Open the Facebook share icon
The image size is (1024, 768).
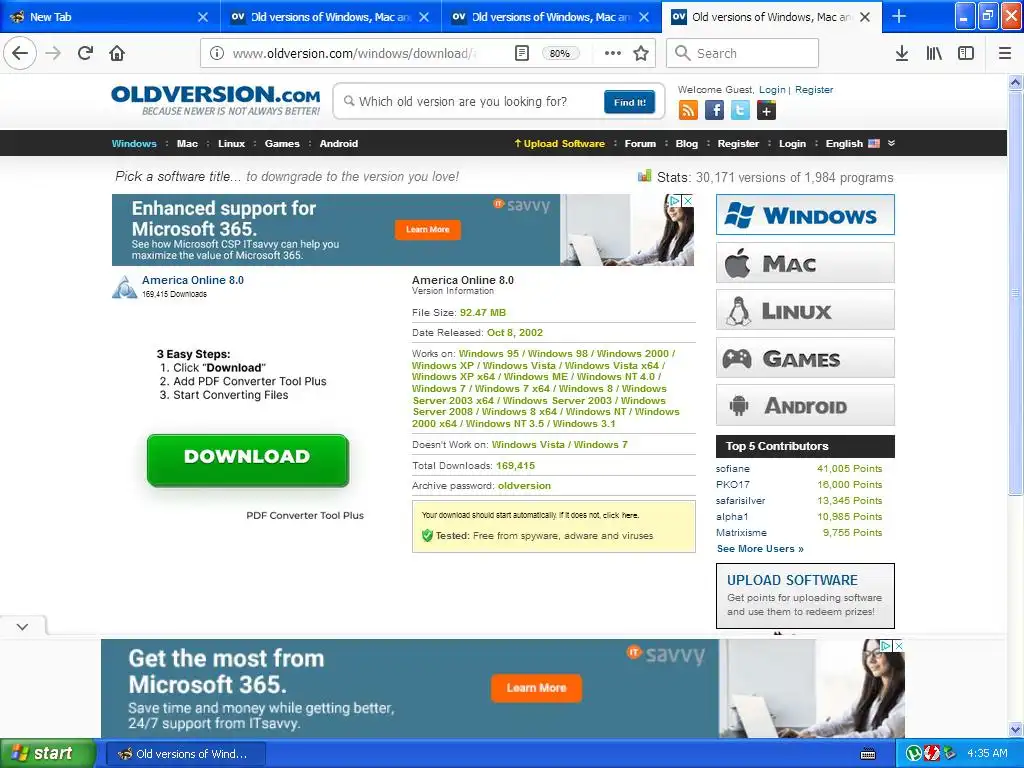pyautogui.click(x=714, y=110)
